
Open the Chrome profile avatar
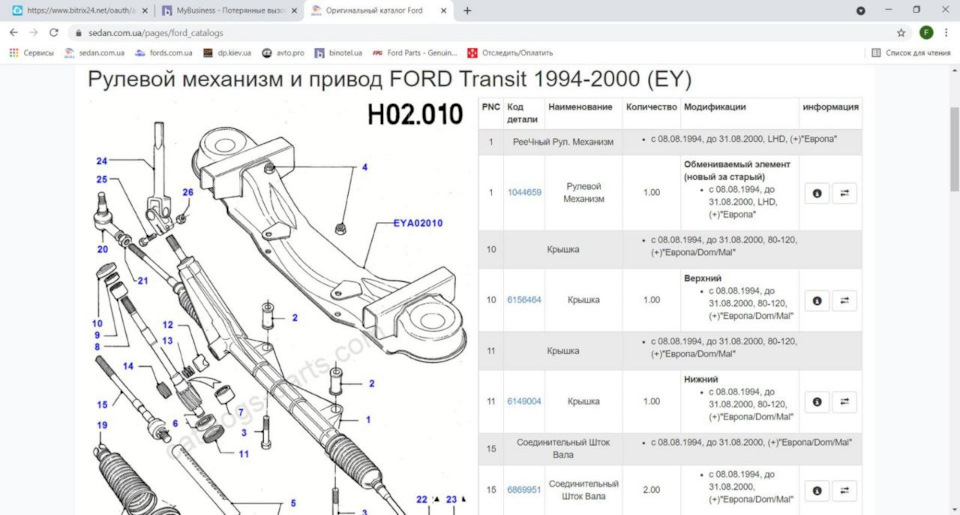pyautogui.click(x=926, y=32)
